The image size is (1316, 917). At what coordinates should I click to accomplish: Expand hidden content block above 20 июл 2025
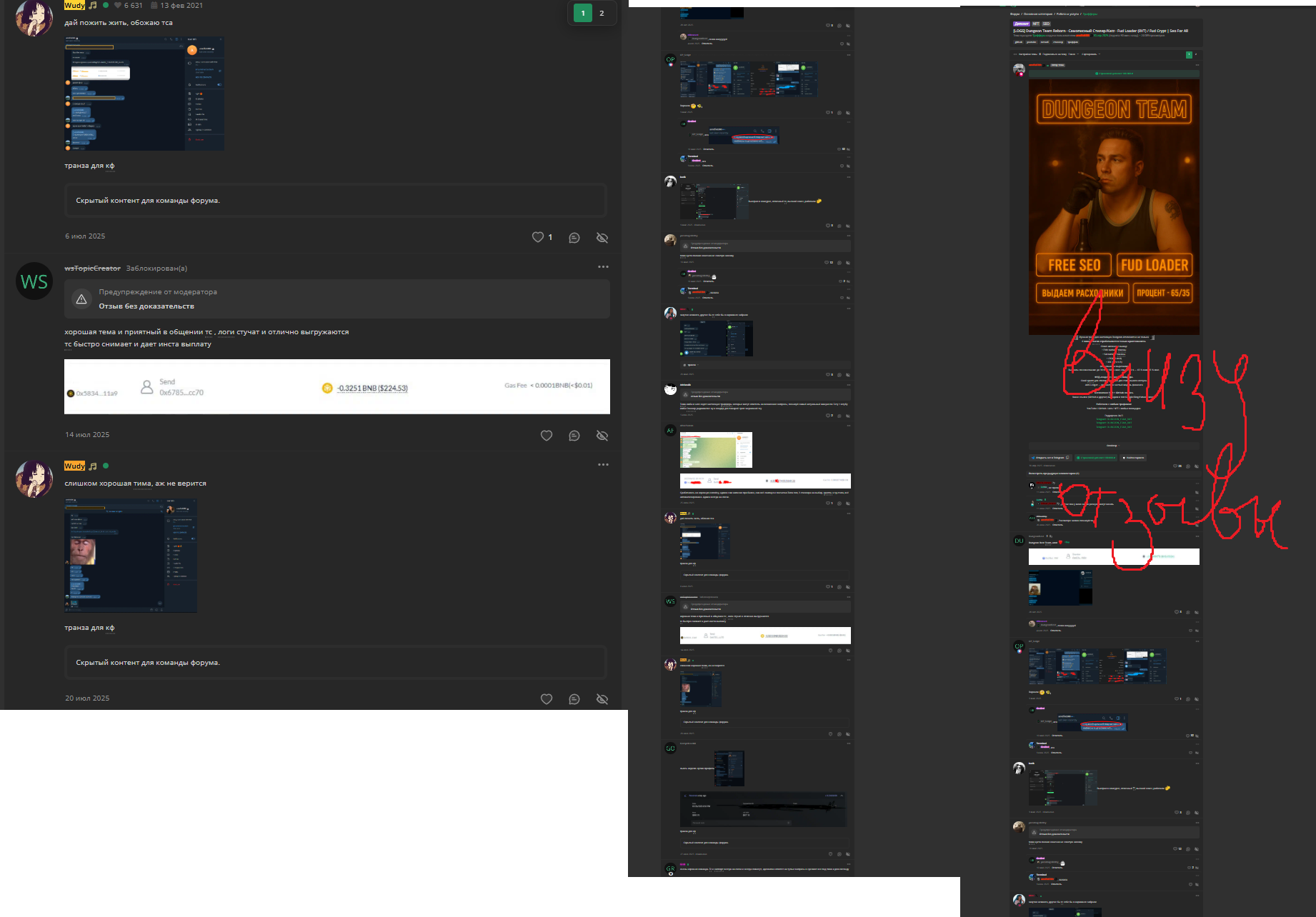point(336,663)
